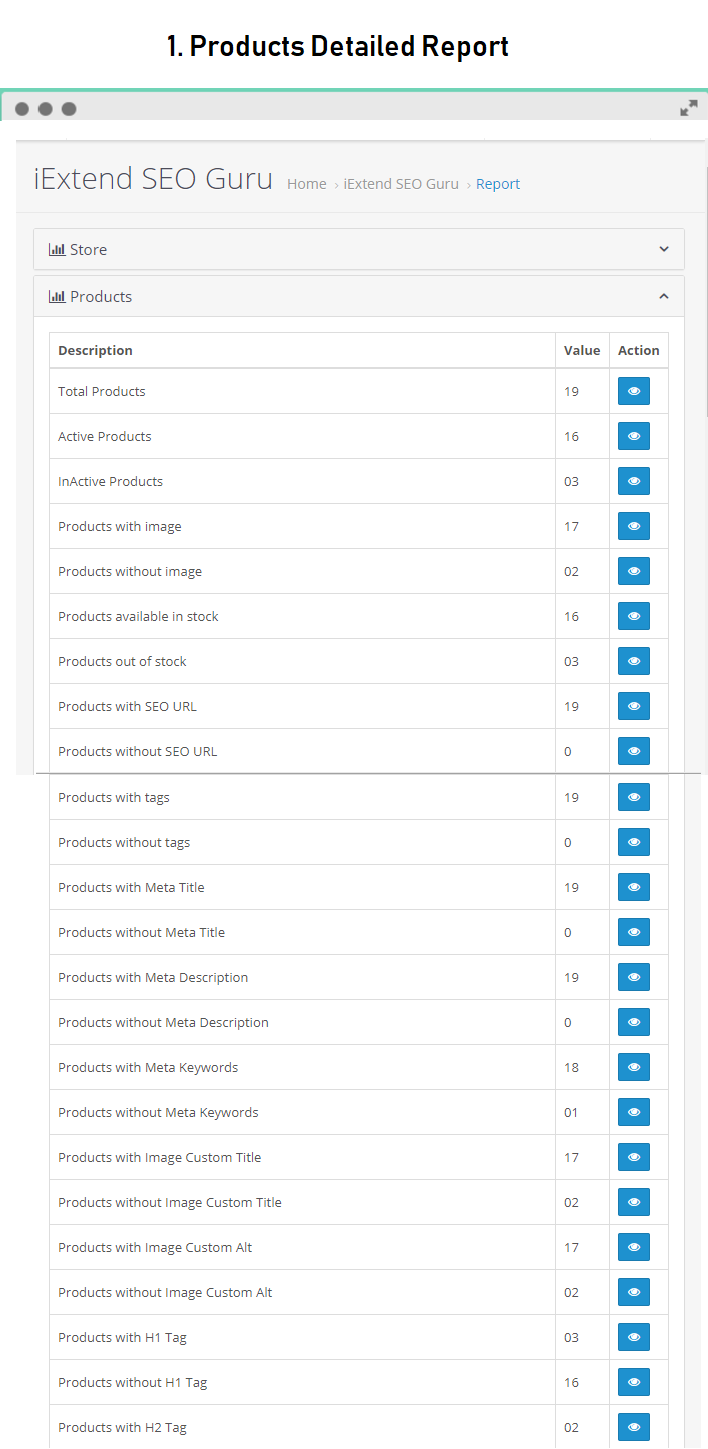This screenshot has height=1449, width=708.
Task: View Products without image list
Action: coord(634,571)
